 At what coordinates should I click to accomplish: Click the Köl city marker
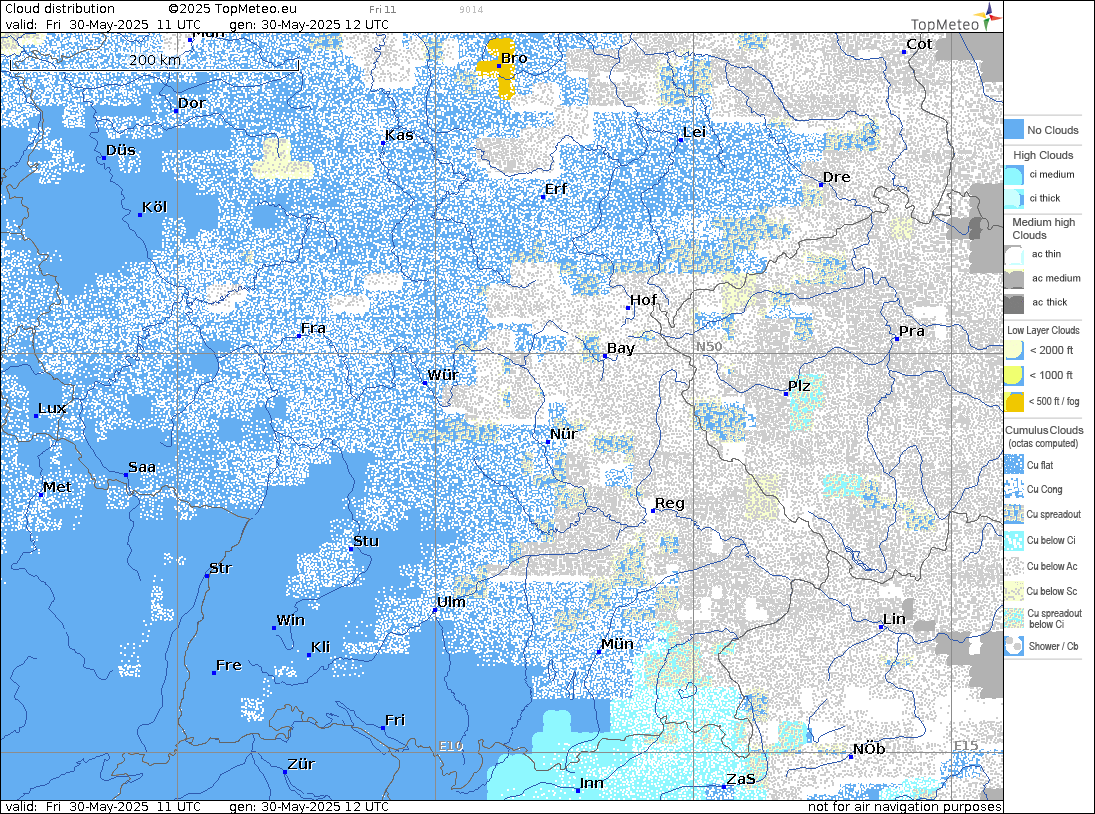[140, 215]
